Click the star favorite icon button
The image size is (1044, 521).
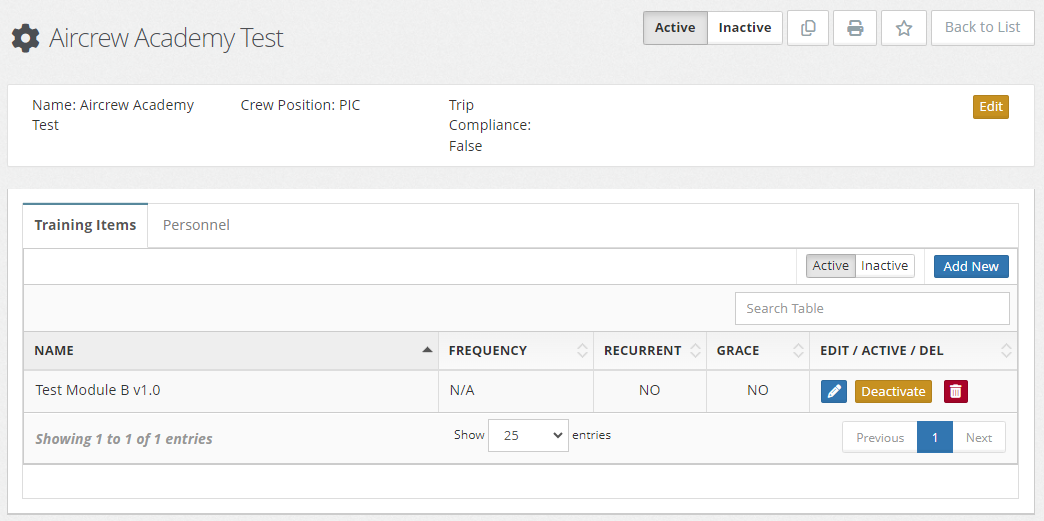pyautogui.click(x=904, y=28)
